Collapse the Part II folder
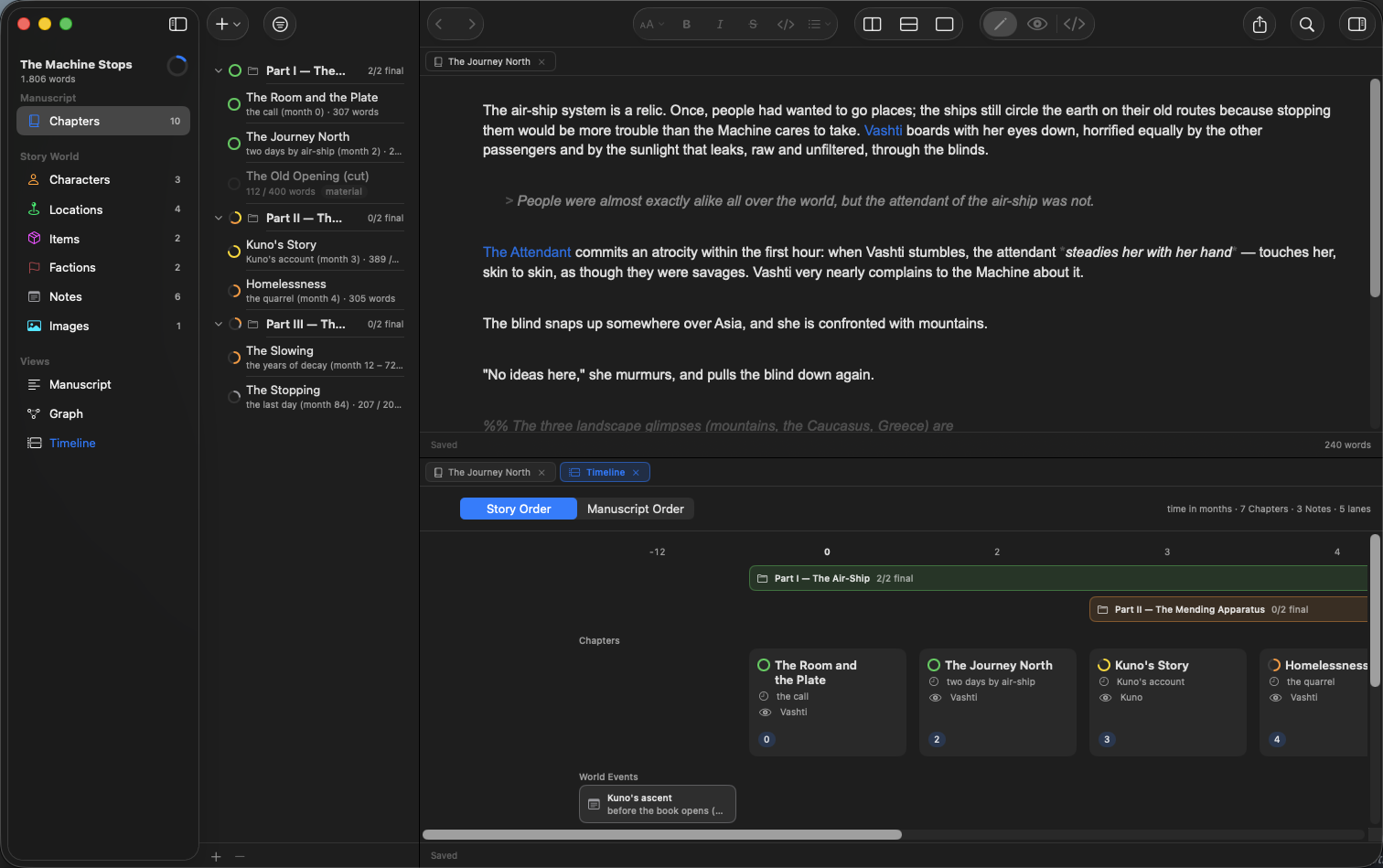1383x868 pixels. (218, 218)
